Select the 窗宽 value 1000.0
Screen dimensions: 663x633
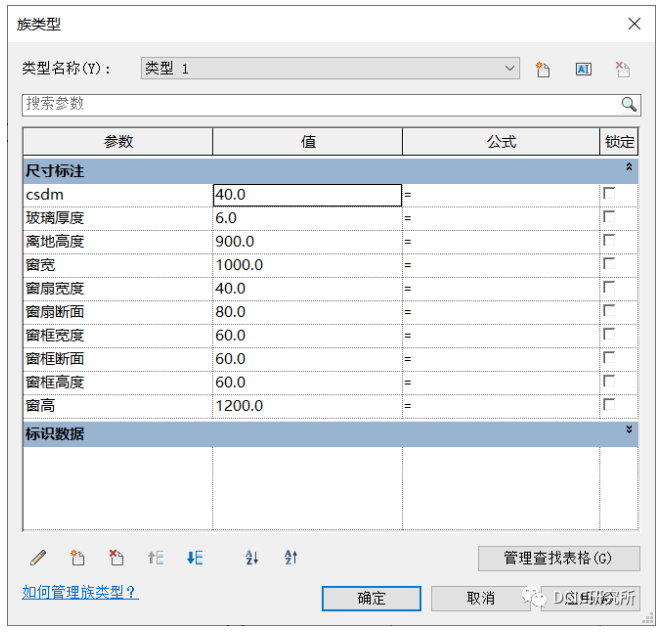pyautogui.click(x=307, y=265)
